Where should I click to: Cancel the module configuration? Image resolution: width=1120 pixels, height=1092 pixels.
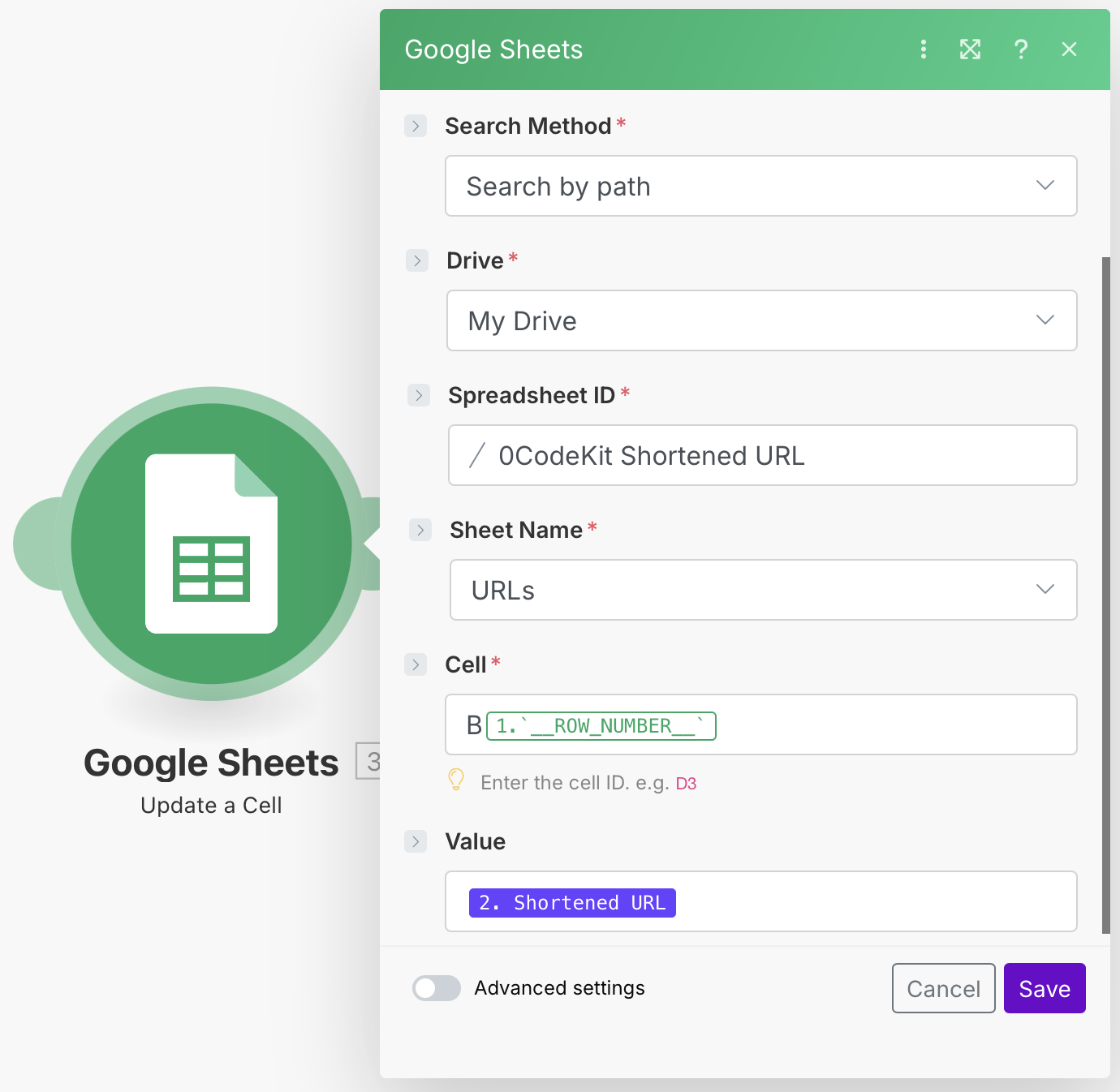(944, 988)
